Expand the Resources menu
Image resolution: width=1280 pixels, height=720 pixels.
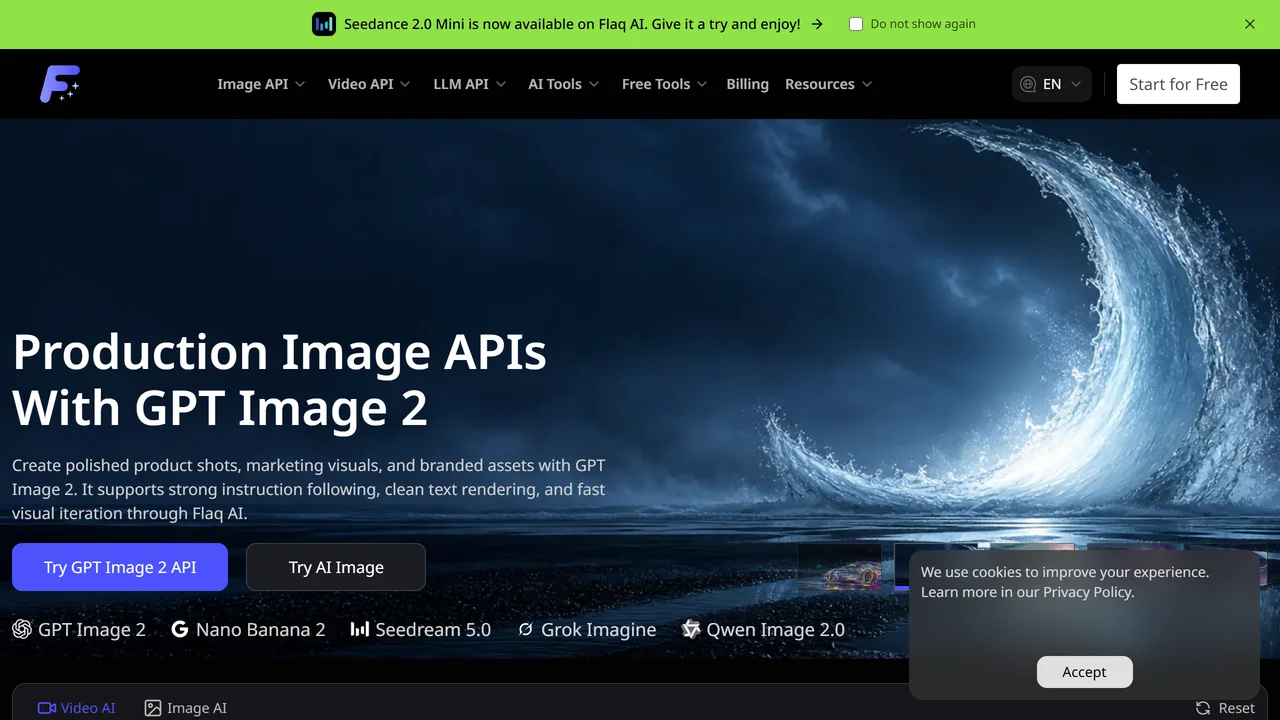[x=829, y=84]
